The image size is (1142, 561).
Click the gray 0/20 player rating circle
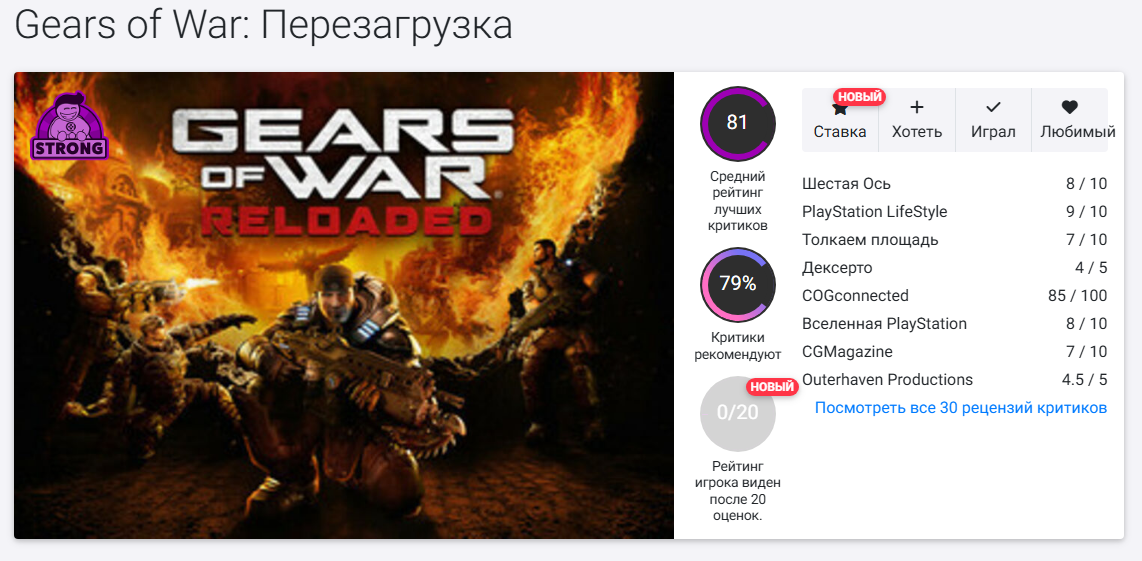click(738, 413)
